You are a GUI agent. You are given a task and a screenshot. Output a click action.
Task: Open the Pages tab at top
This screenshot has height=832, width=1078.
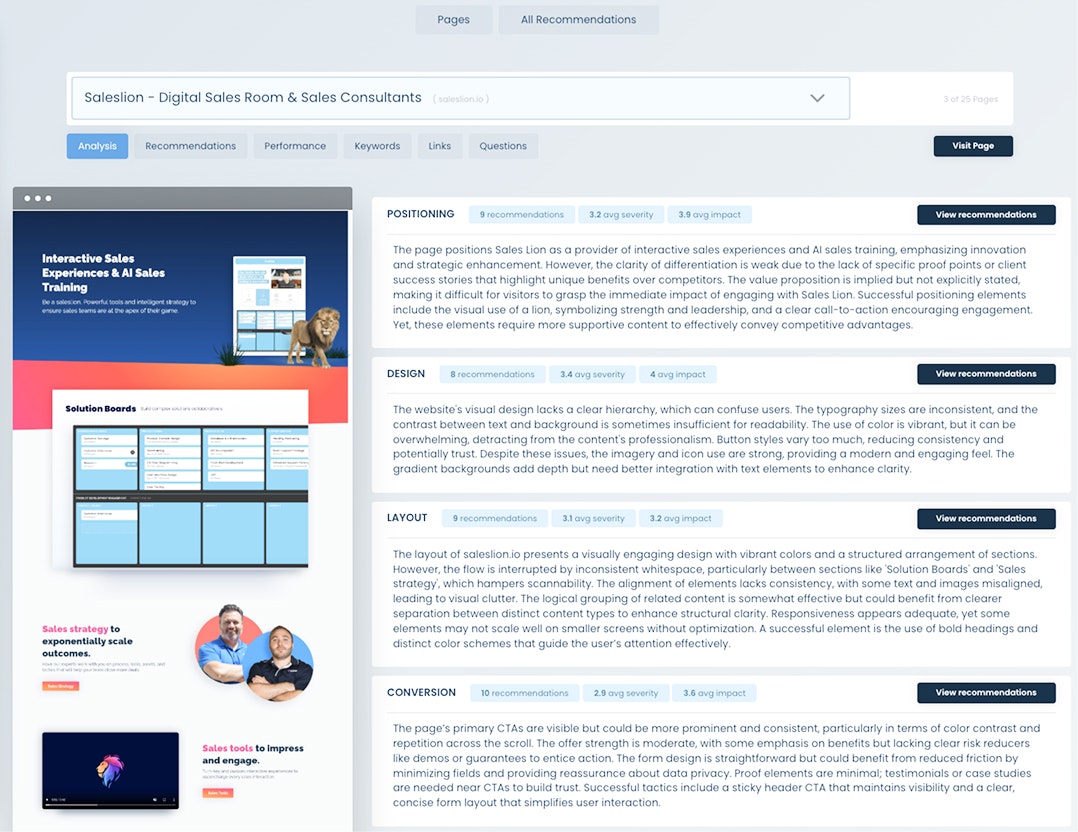tap(453, 19)
